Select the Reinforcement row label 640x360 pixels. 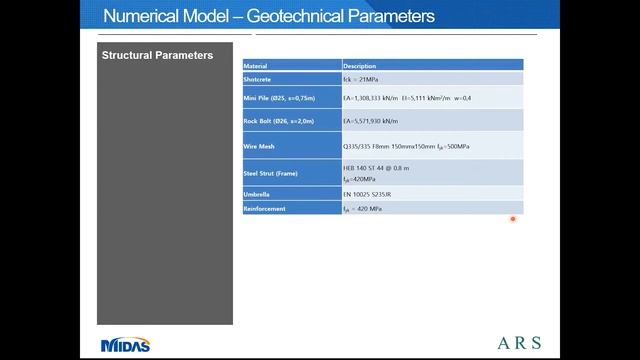[292, 208]
